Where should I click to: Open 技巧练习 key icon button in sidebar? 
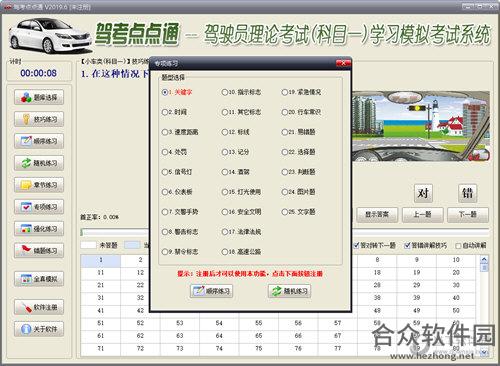coord(39,119)
